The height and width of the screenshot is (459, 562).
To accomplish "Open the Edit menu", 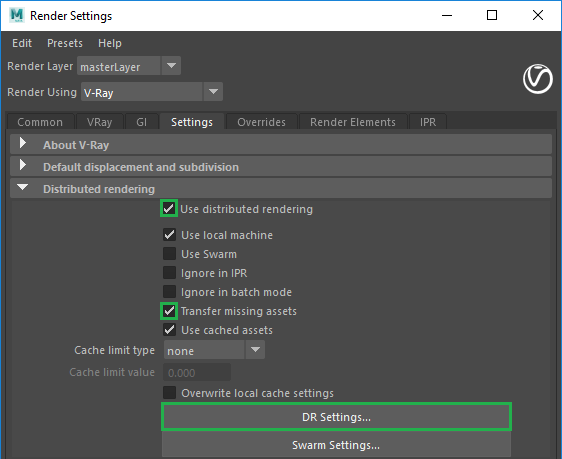I will tap(22, 43).
